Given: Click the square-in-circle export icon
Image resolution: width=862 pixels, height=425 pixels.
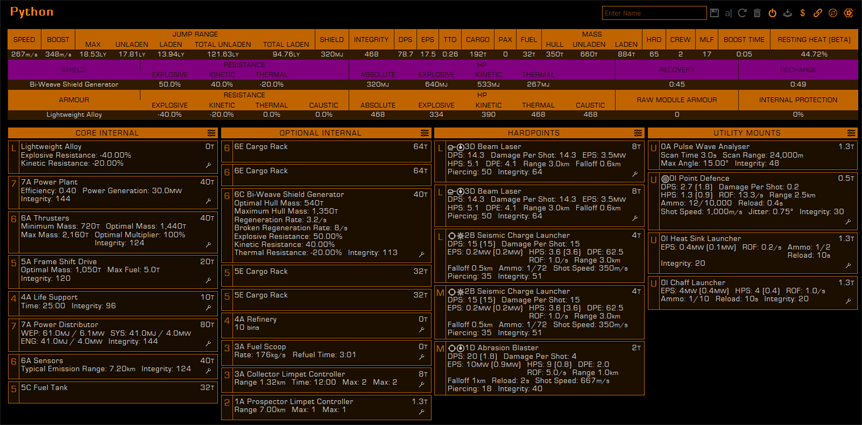Looking at the screenshot, I should pyautogui.click(x=833, y=13).
